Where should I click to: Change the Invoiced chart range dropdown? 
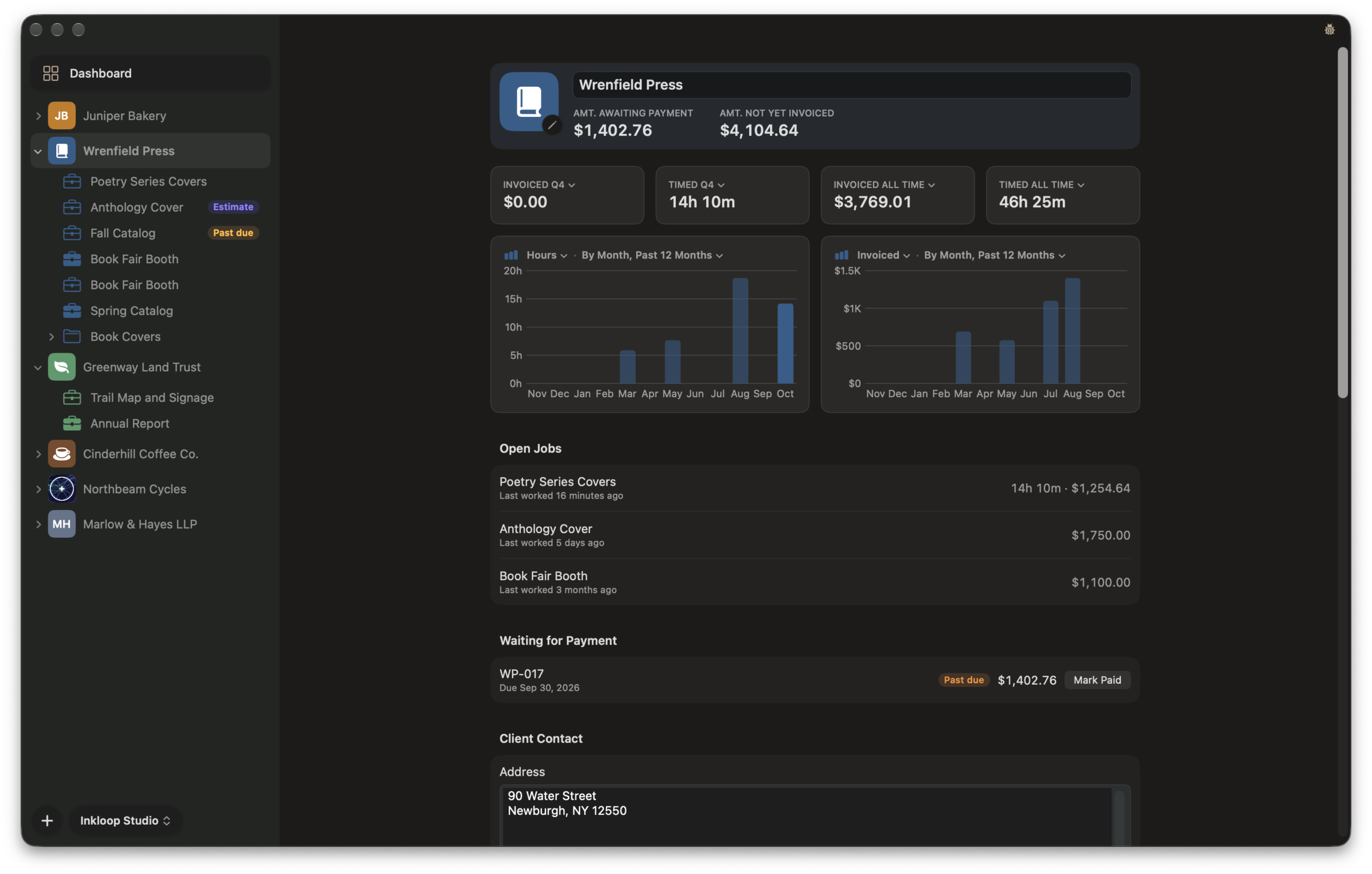[995, 255]
